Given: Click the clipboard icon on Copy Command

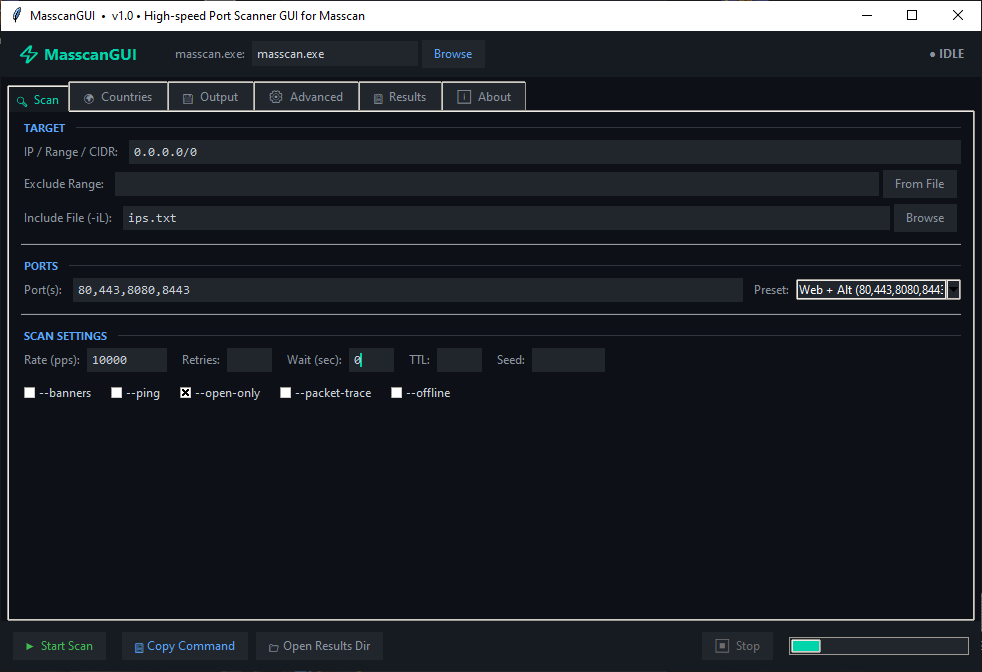Looking at the screenshot, I should click(139, 648).
